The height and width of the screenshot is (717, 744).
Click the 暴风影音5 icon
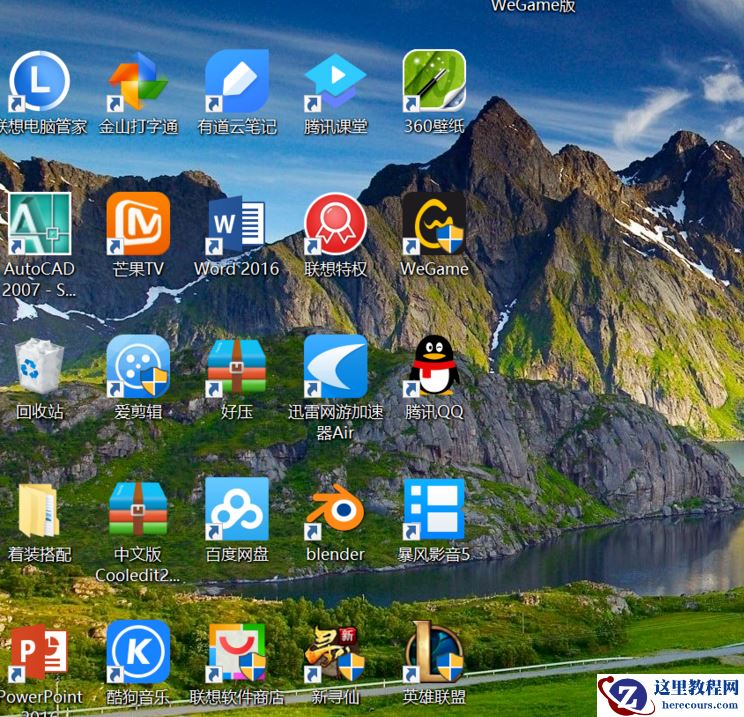[x=434, y=509]
